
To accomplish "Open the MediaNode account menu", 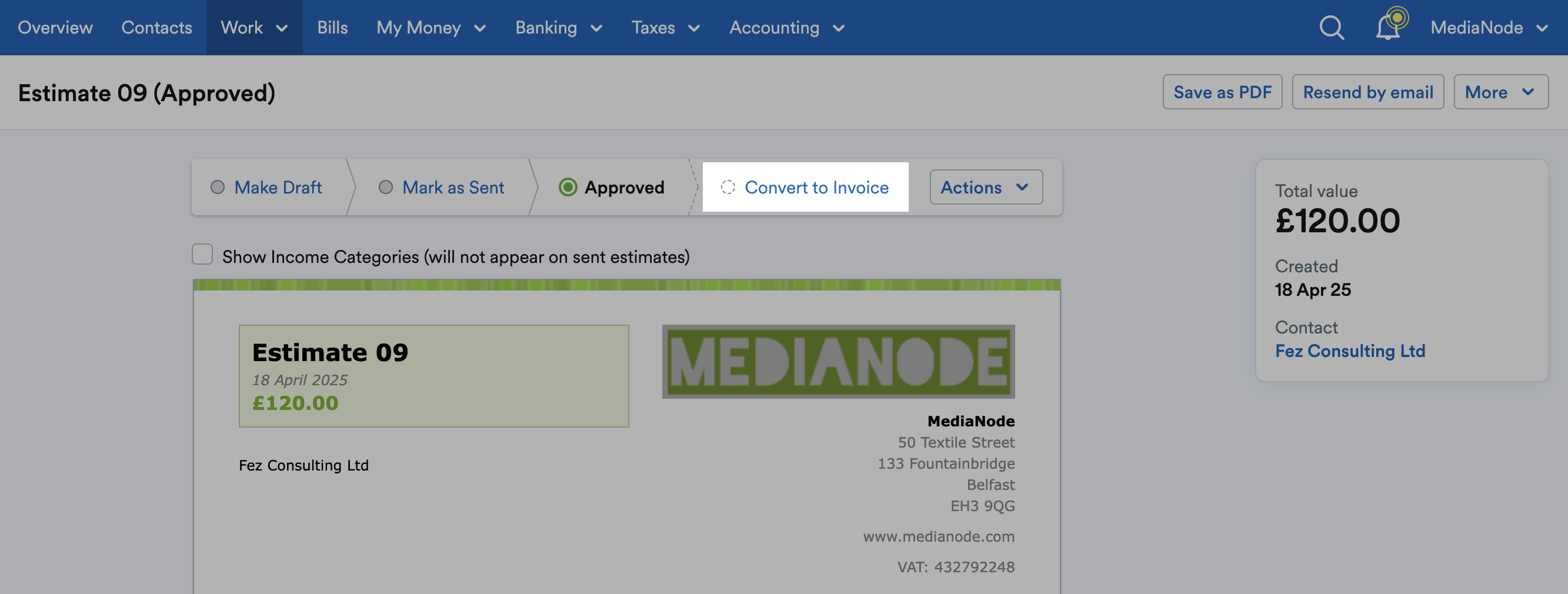I will [x=1489, y=28].
